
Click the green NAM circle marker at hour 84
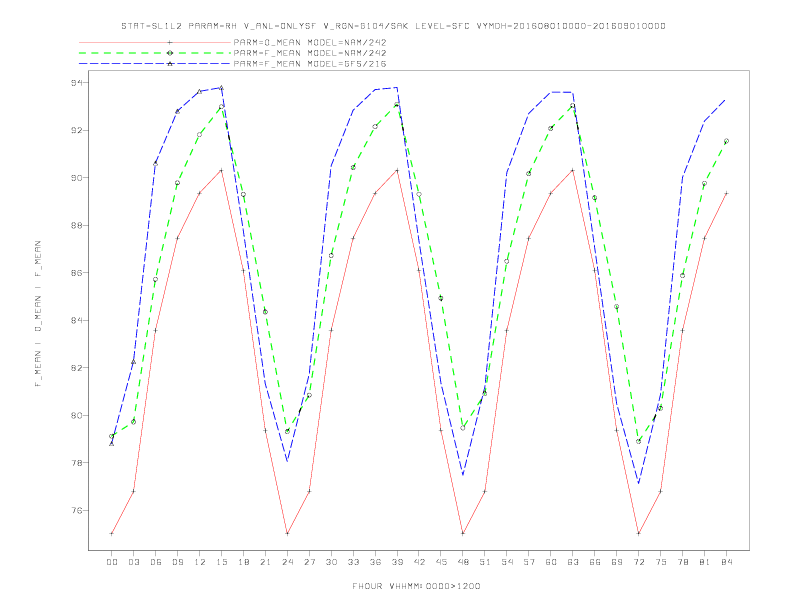[x=726, y=141]
